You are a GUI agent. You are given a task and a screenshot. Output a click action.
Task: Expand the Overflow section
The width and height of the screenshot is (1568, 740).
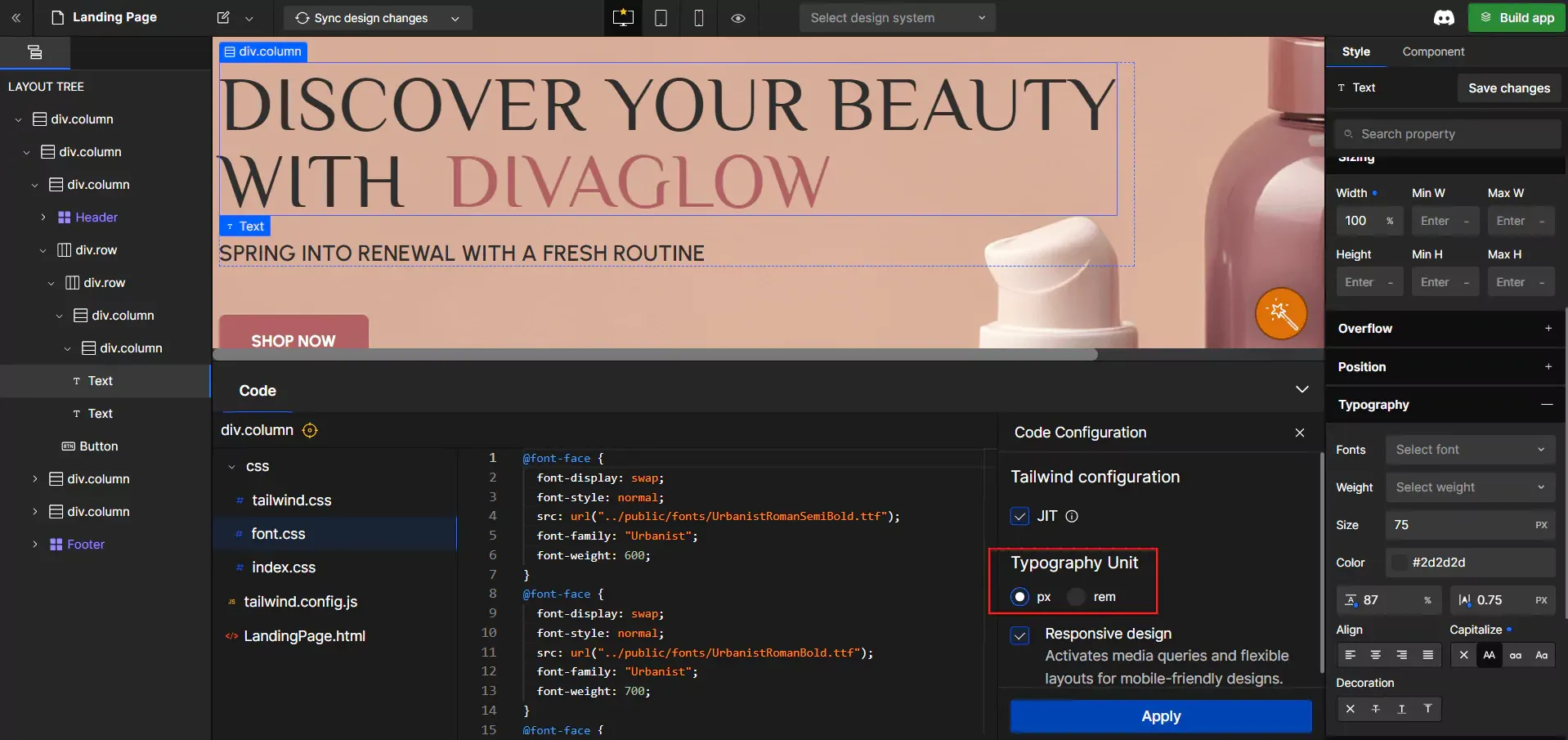[1548, 328]
